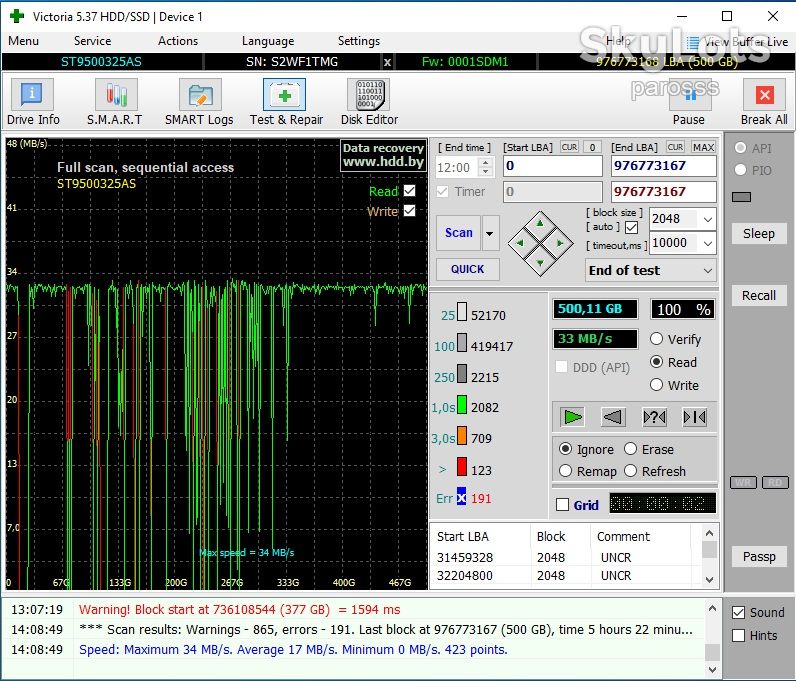Click the Err blue X block icon
Screen dimensions: 796x681
[x=461, y=497]
